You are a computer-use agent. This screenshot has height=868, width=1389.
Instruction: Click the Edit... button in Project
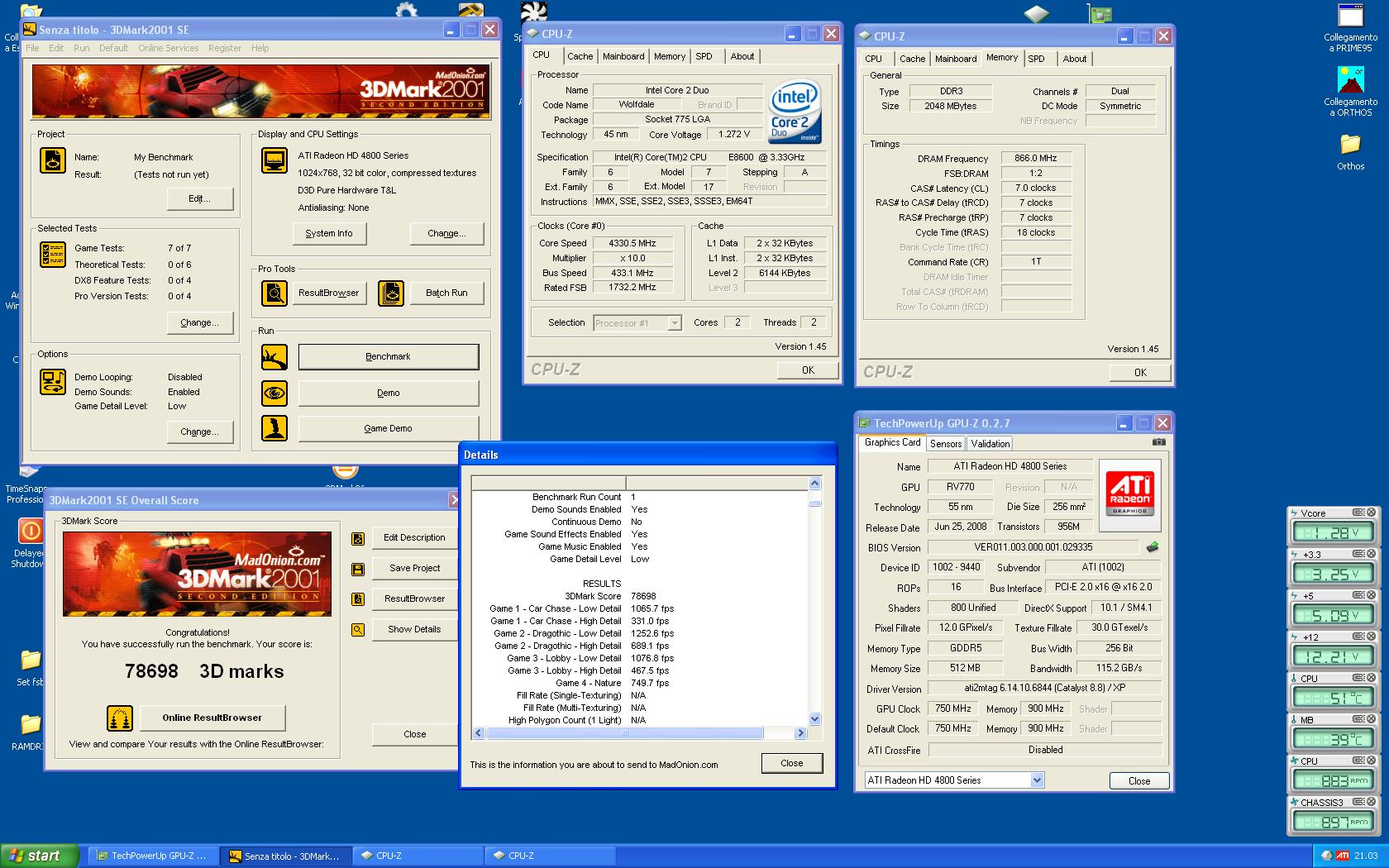coord(199,198)
